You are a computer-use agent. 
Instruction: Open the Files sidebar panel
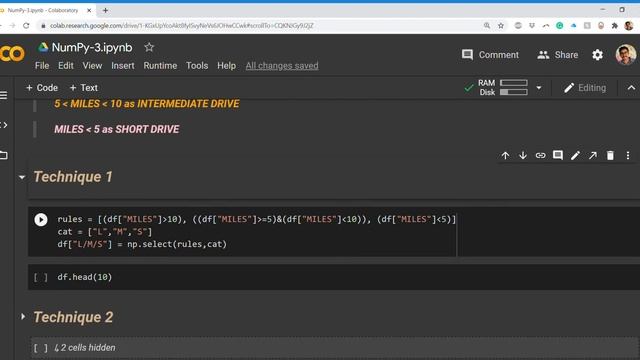4,155
